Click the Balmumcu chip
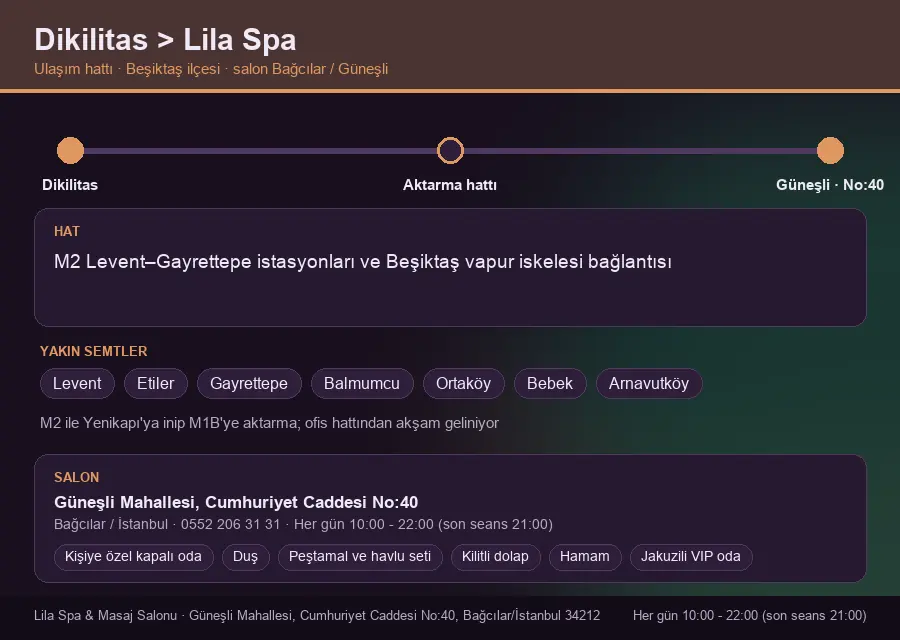900x640 pixels. click(x=362, y=383)
